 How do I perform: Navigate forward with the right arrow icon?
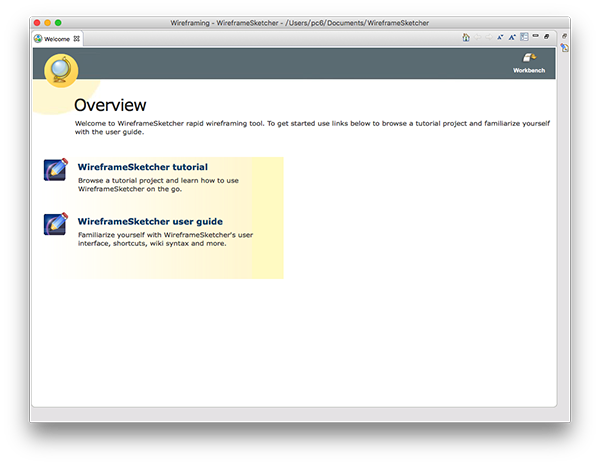click(x=489, y=37)
